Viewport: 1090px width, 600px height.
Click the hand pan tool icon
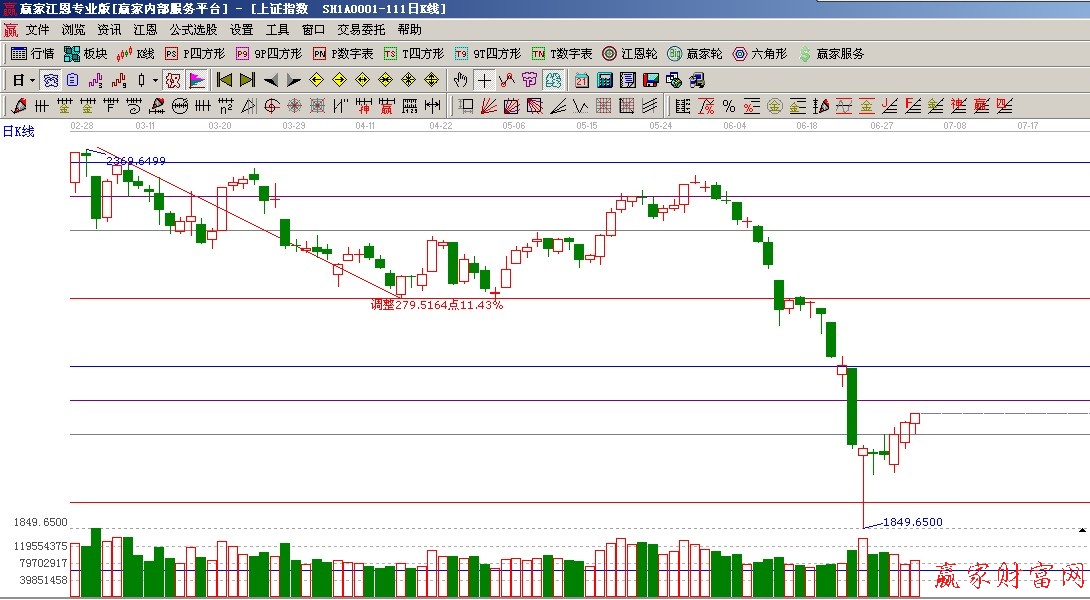(x=460, y=80)
